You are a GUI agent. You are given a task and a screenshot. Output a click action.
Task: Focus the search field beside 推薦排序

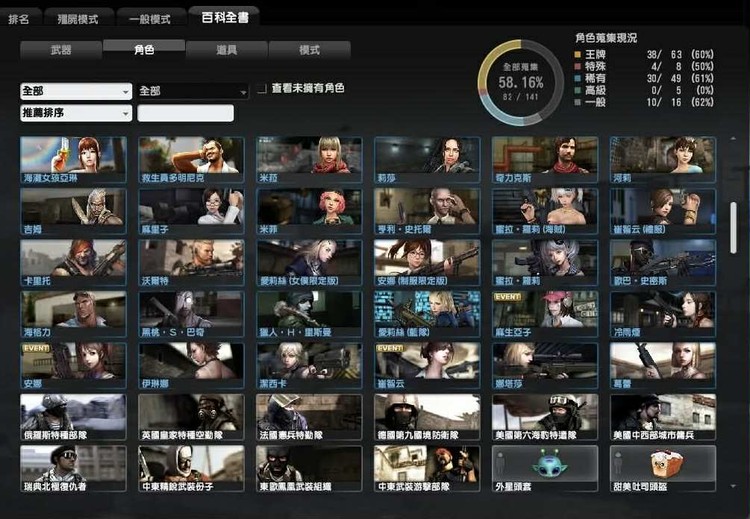(186, 113)
